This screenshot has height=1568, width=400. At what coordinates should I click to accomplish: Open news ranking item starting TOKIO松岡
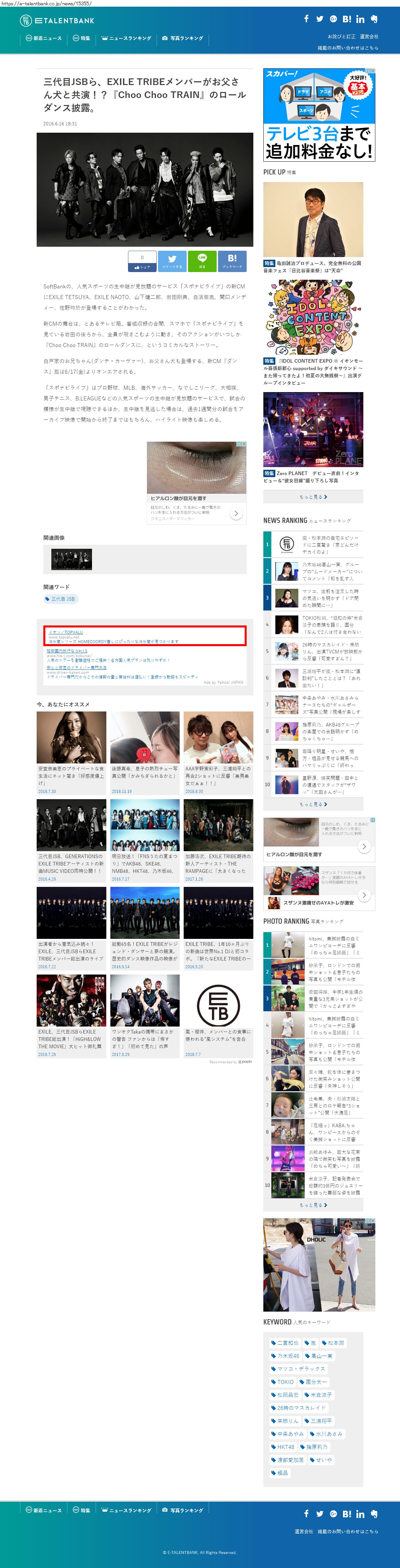click(313, 624)
